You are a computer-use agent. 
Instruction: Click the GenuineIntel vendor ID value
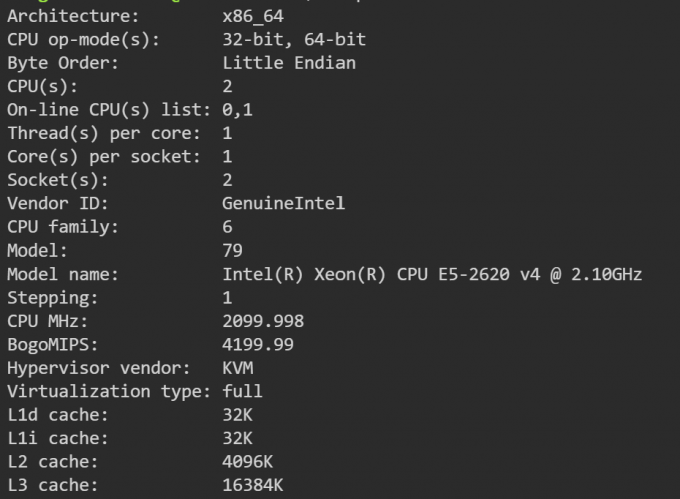click(x=284, y=203)
